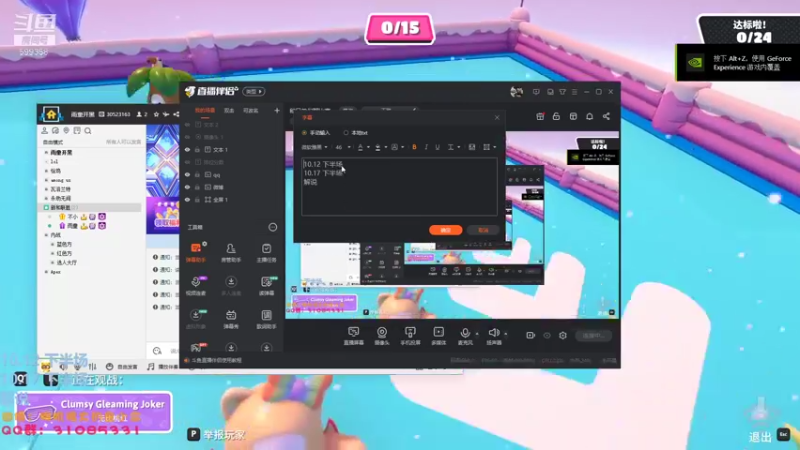Image resolution: width=800 pixels, height=450 pixels.
Task: Add a 手机投屏 phone cast source
Action: pos(410,336)
